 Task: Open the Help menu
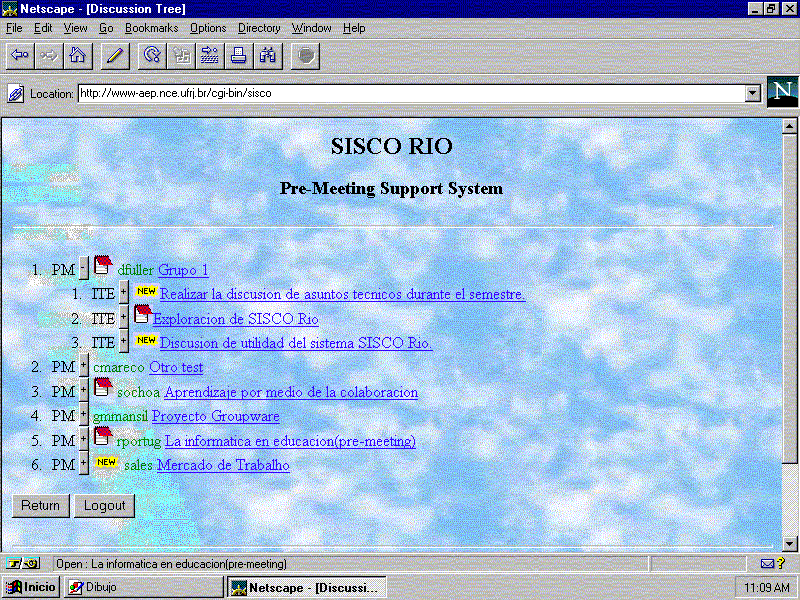point(354,28)
